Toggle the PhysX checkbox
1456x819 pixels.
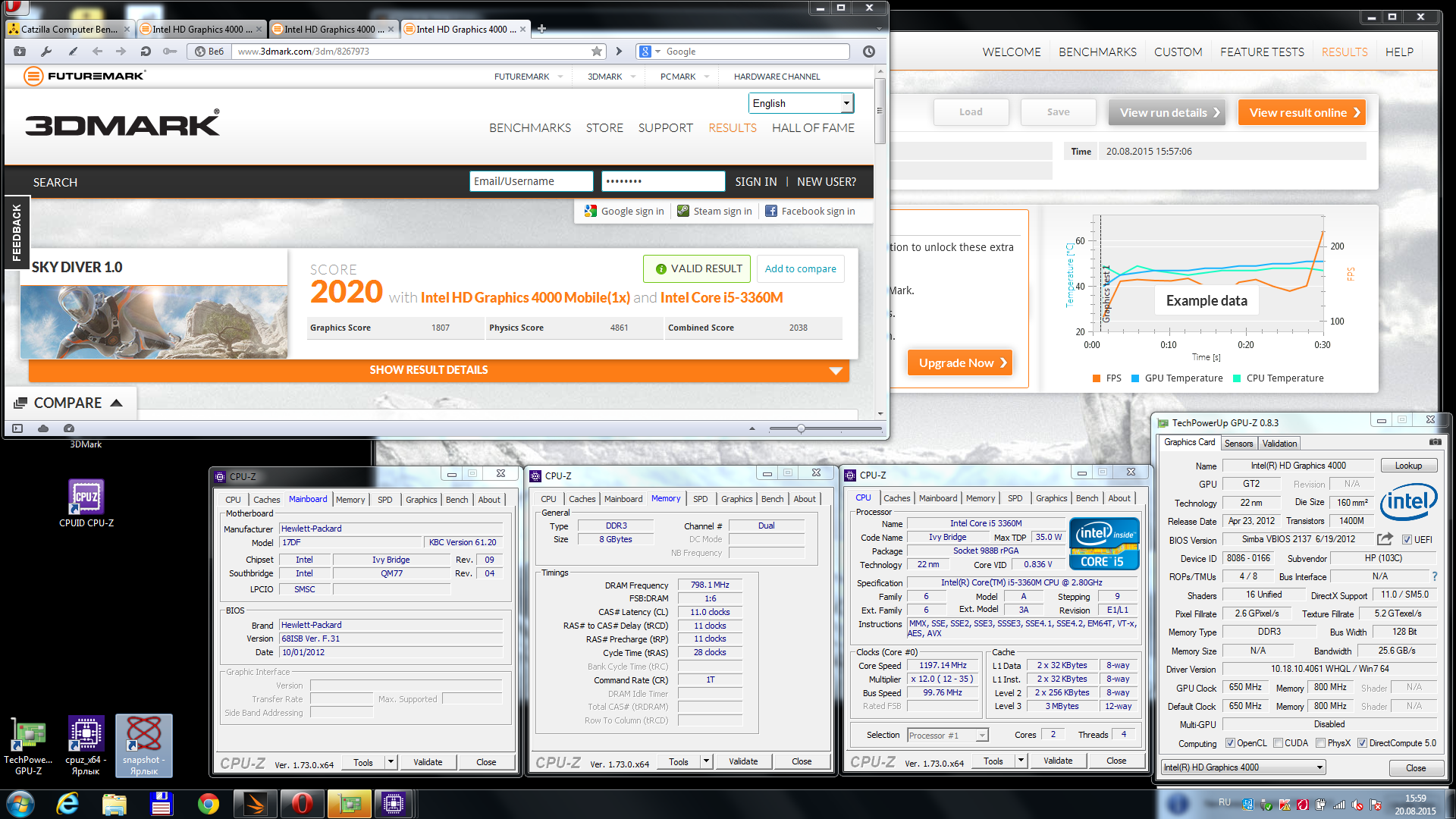pos(1321,743)
